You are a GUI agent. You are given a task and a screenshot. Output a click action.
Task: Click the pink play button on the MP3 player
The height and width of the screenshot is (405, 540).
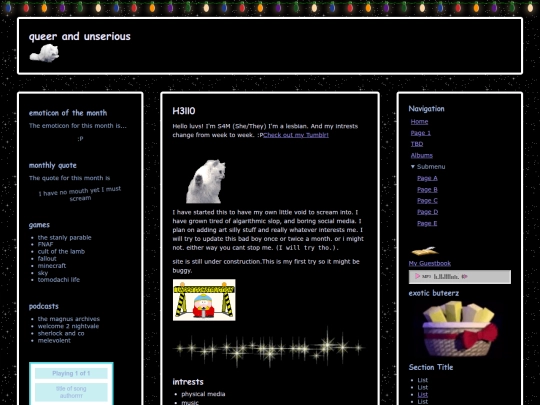coord(417,276)
